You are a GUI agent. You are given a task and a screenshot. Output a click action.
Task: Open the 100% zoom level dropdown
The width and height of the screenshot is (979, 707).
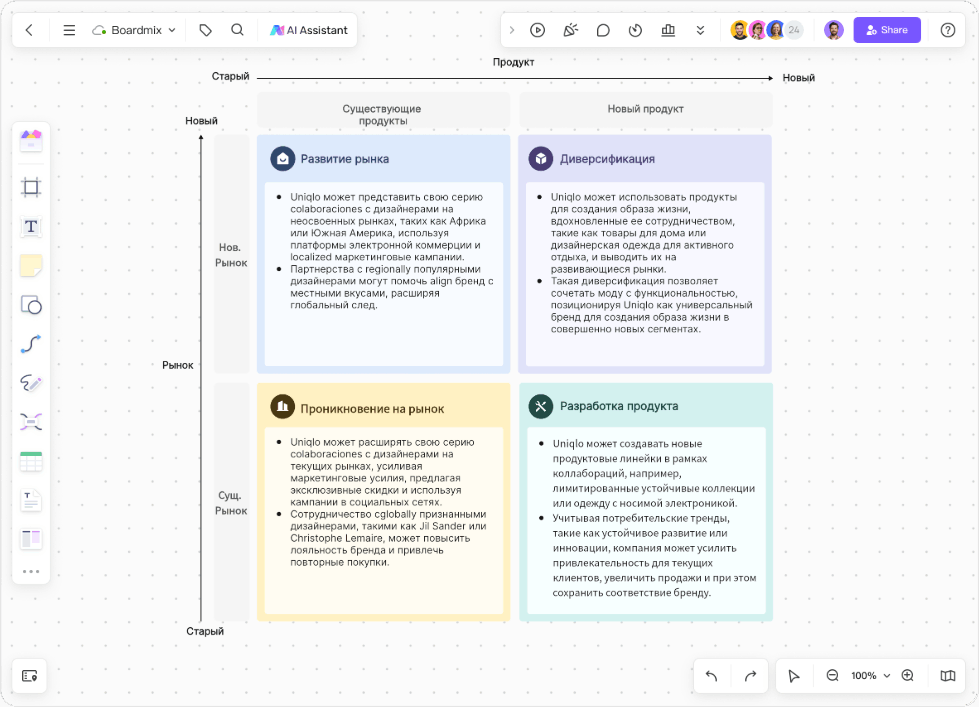[870, 676]
